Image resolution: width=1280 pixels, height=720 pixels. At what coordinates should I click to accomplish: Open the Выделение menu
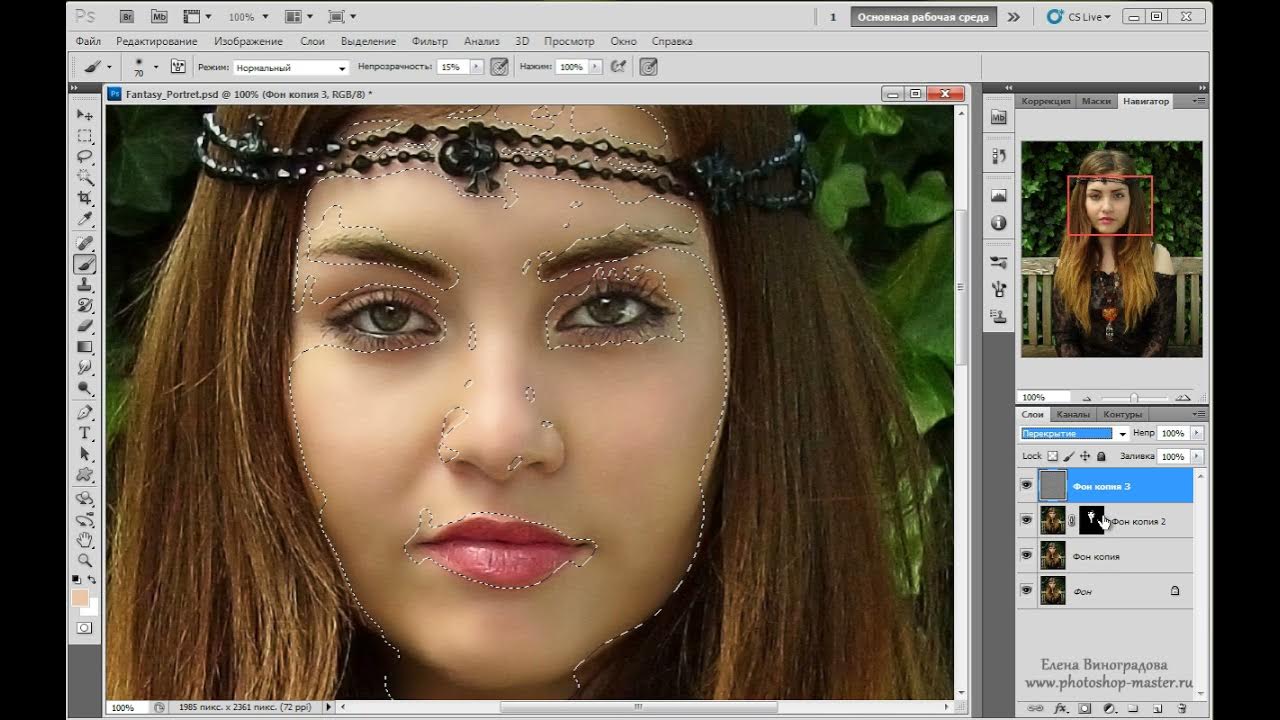pos(368,42)
